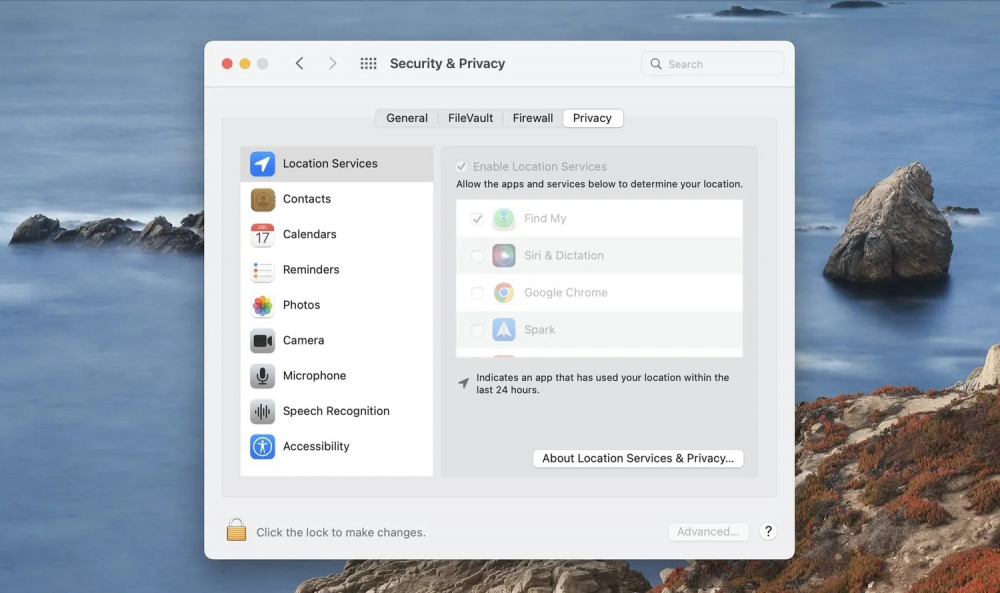Switch to the General tab

tap(407, 118)
